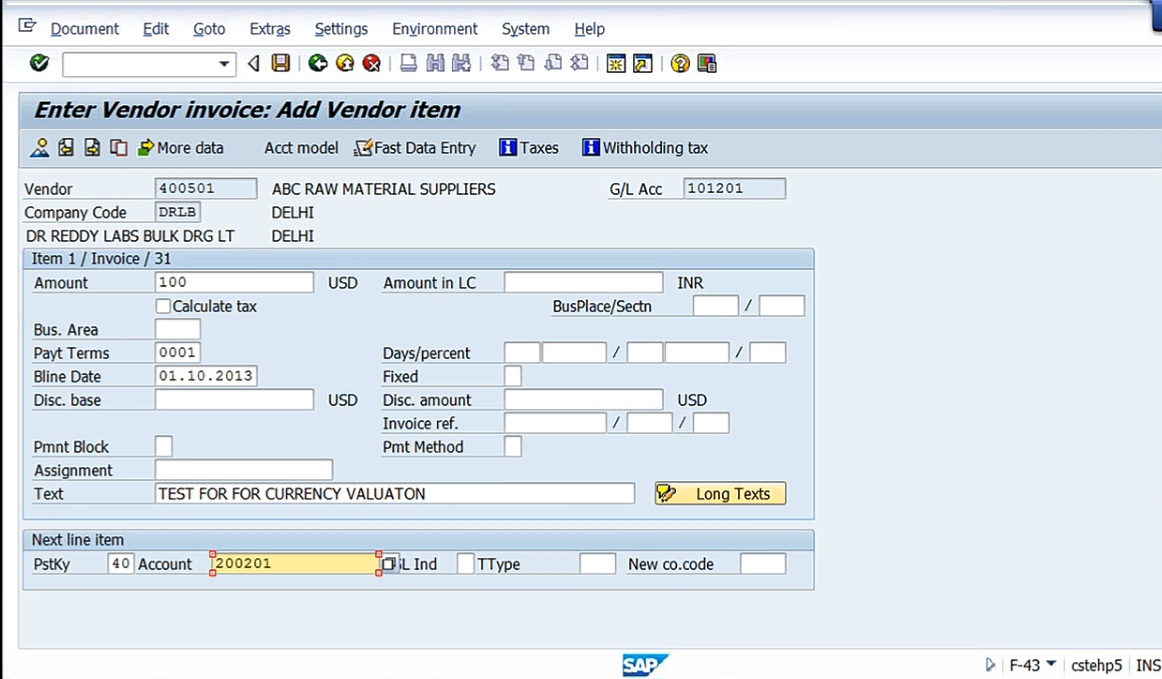The width and height of the screenshot is (1162, 679).
Task: Open the F-43 transaction dropdown in status bar
Action: [x=1051, y=664]
